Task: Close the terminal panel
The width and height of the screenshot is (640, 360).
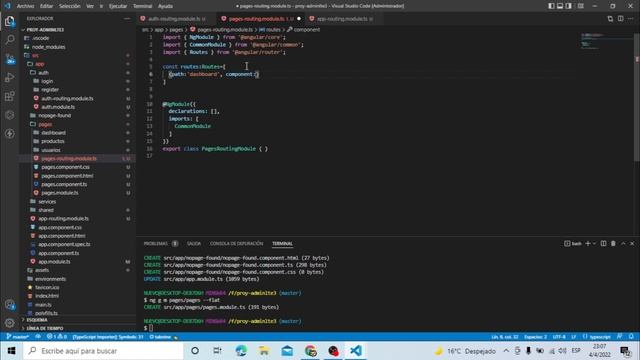Action: tap(632, 244)
